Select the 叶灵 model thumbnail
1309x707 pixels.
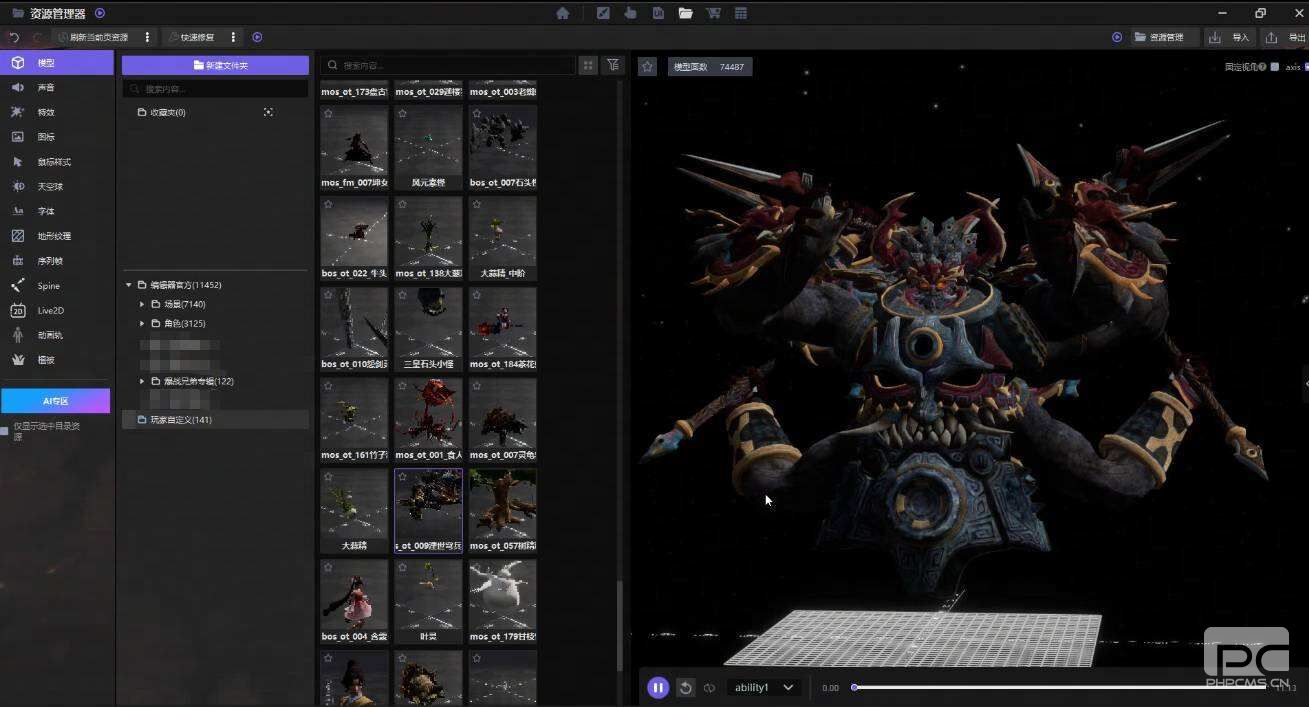428,601
